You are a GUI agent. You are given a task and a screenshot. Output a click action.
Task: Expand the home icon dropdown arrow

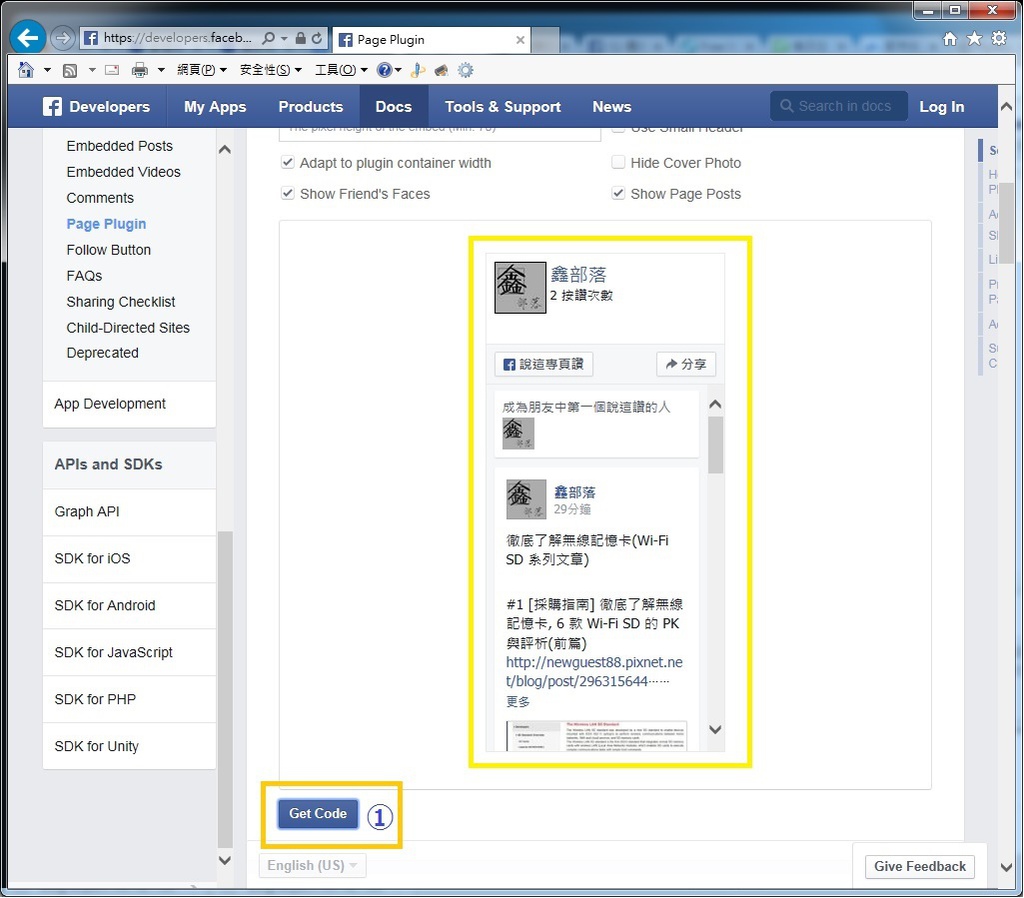(x=47, y=70)
